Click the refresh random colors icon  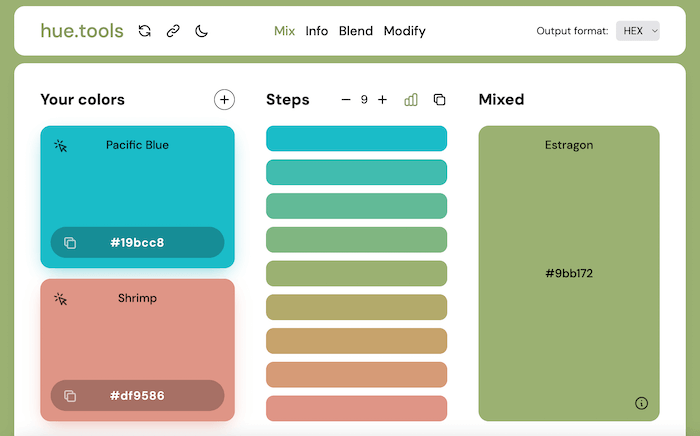(x=145, y=31)
